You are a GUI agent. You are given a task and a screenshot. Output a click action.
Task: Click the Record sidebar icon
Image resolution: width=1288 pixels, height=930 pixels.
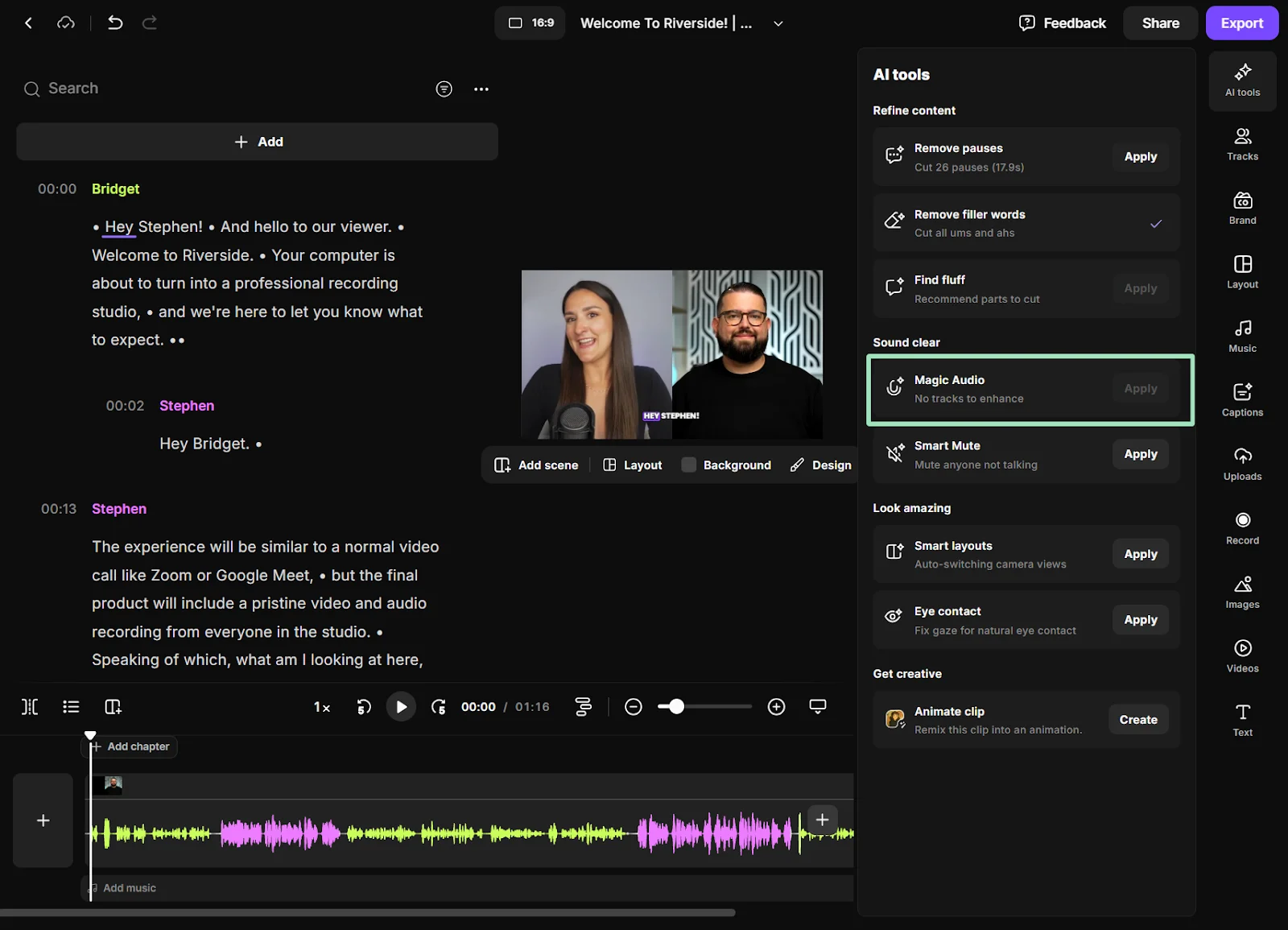(1242, 527)
